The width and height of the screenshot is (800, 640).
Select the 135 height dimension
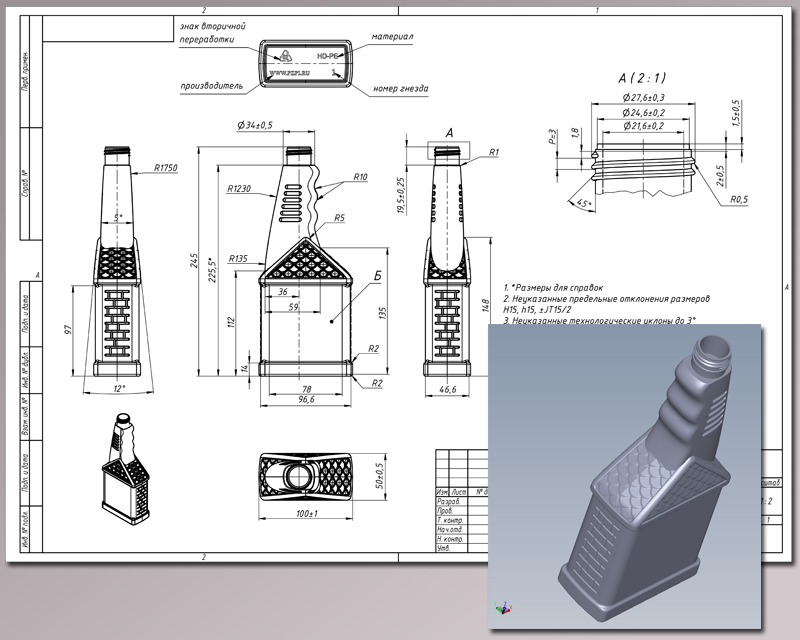tap(383, 313)
